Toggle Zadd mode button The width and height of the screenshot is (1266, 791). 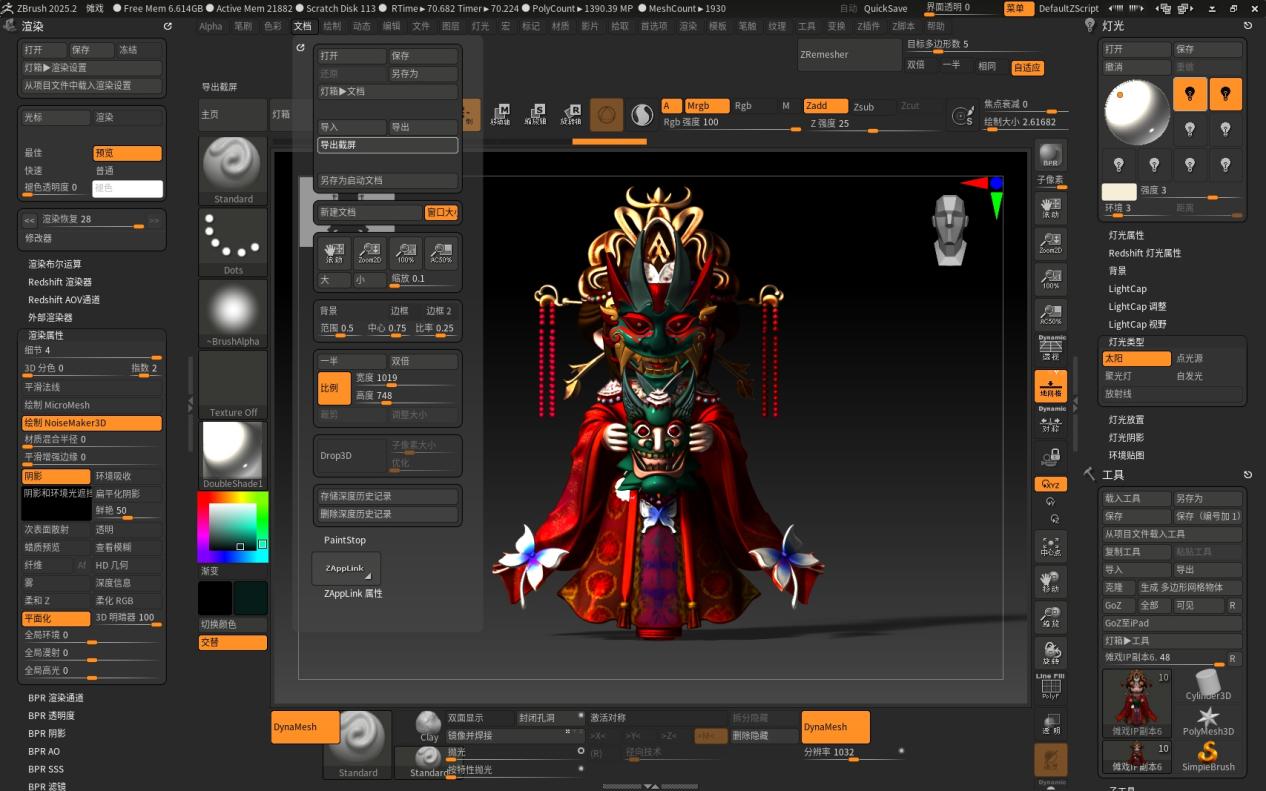pos(825,106)
